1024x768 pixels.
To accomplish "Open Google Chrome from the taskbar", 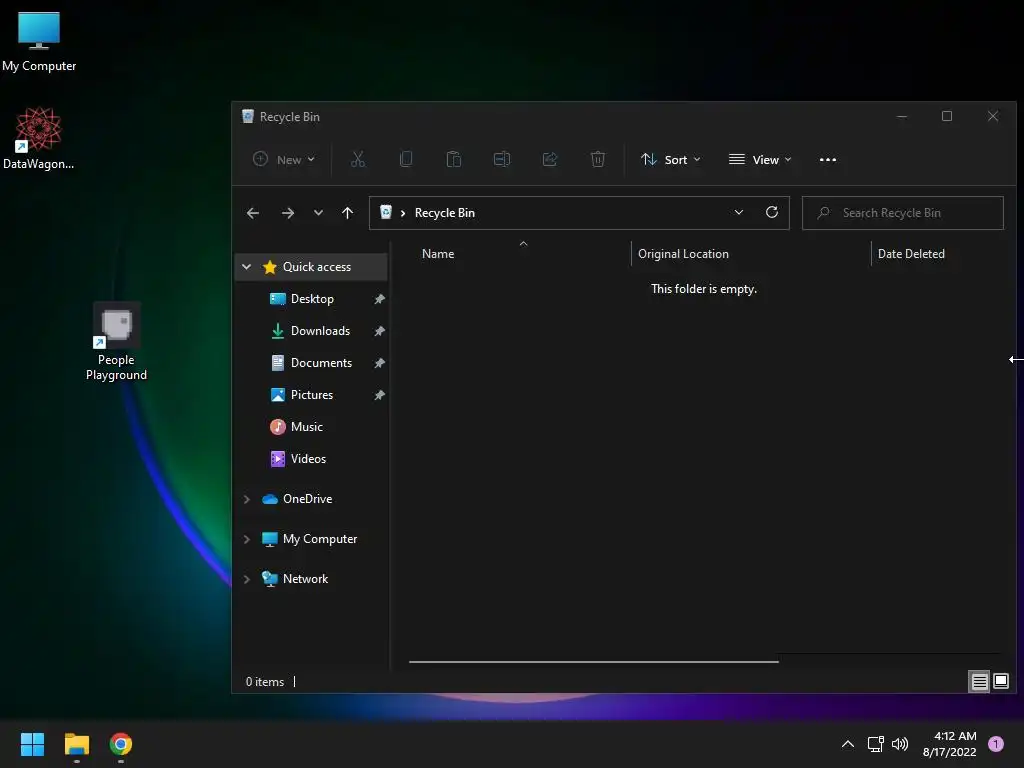I will [x=121, y=744].
